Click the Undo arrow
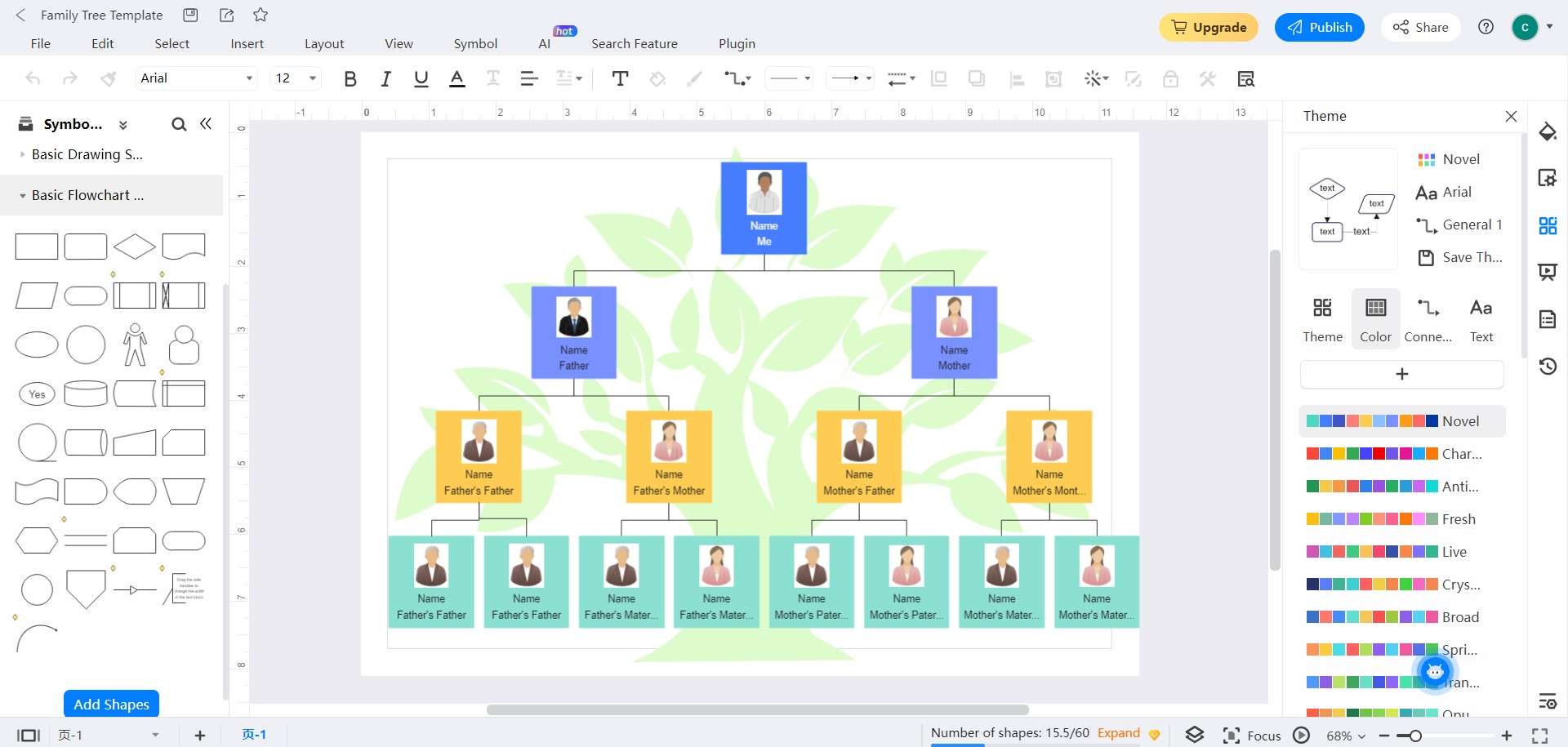 (33, 78)
